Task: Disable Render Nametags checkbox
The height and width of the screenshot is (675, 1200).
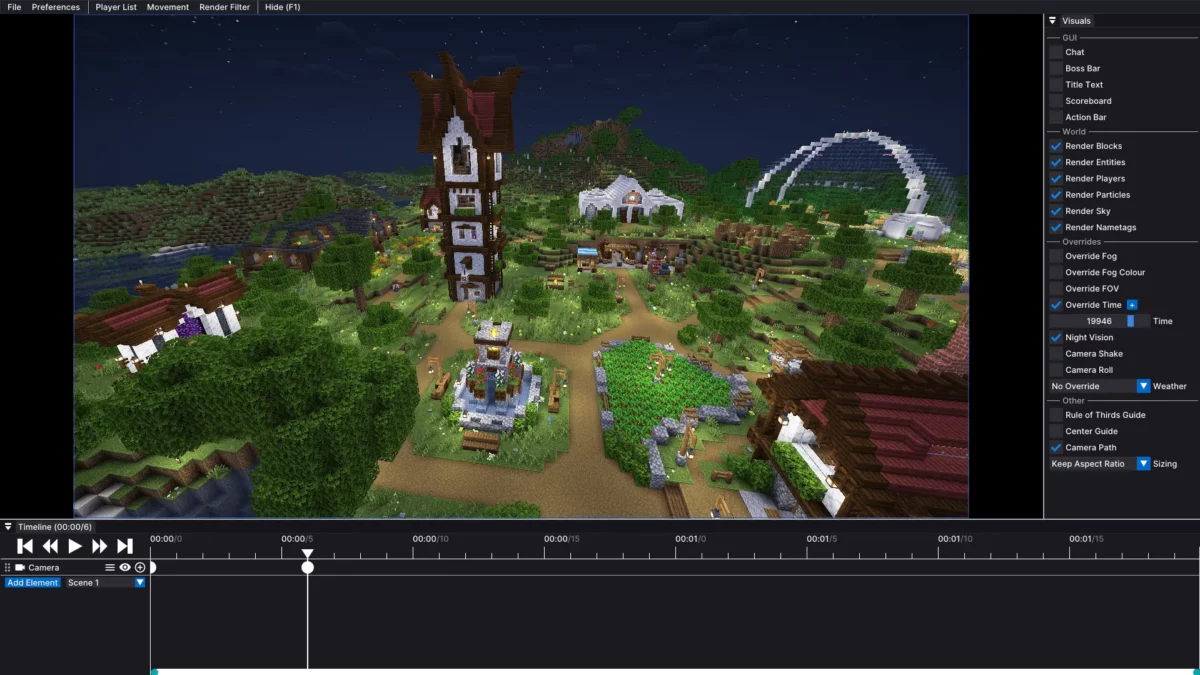Action: coord(1056,227)
